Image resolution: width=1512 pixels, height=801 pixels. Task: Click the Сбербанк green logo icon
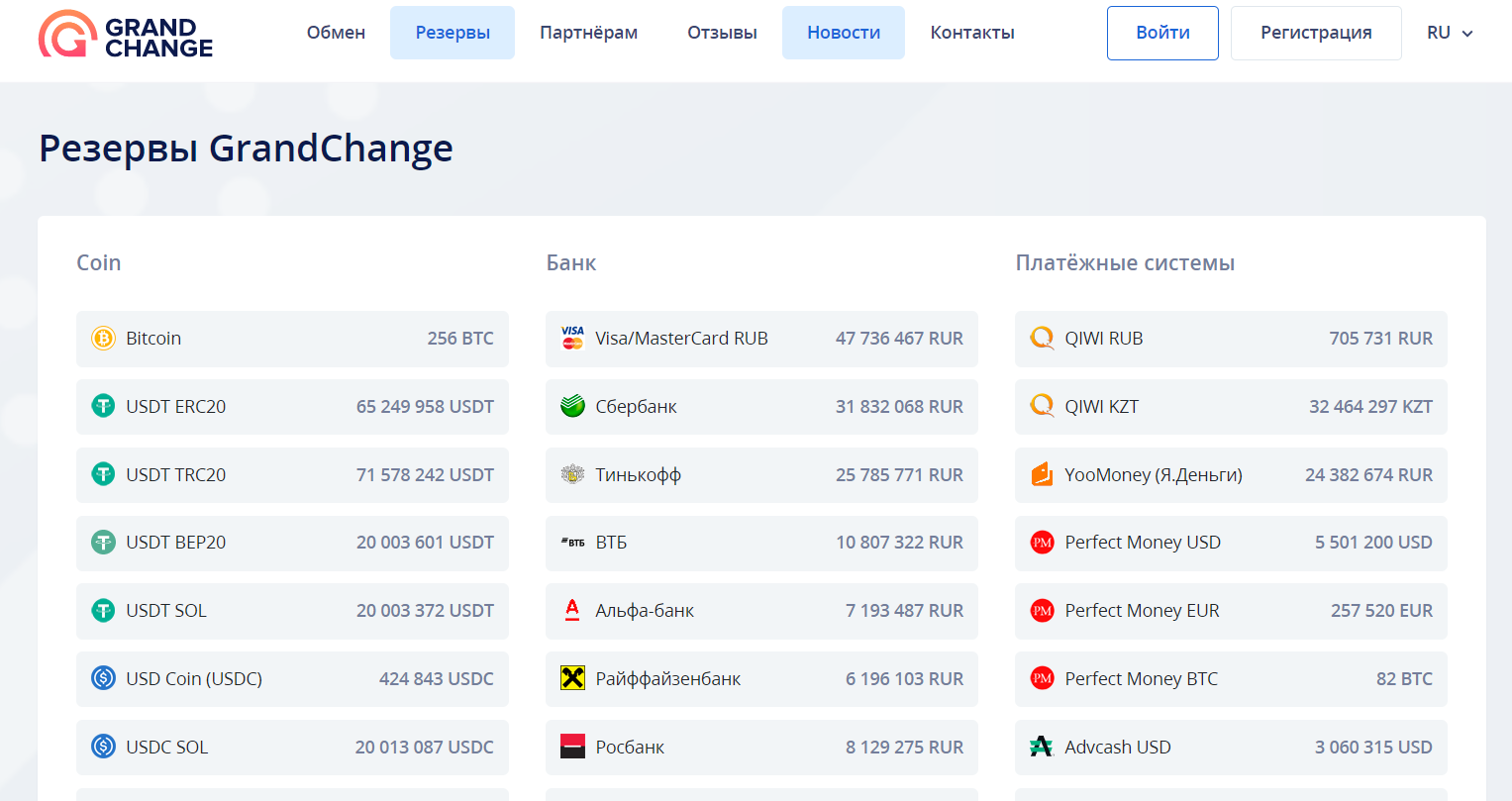(x=572, y=406)
